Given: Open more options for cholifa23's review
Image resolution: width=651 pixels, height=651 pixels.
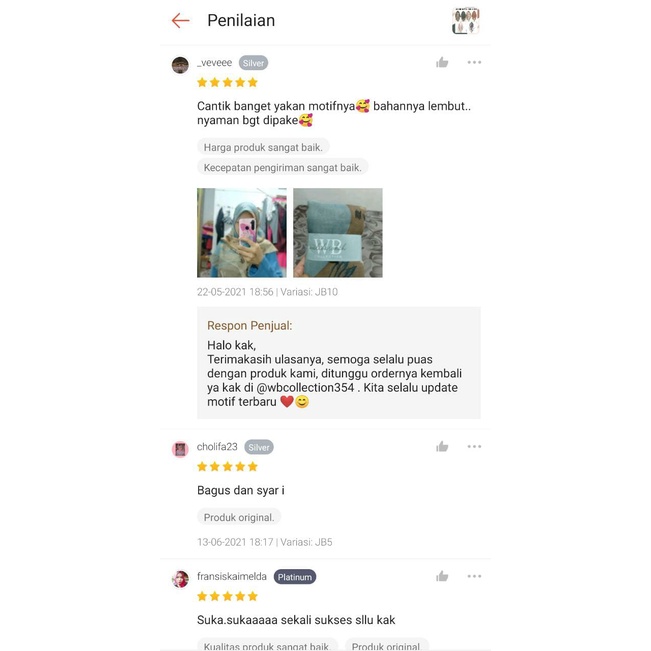Looking at the screenshot, I should (x=474, y=446).
